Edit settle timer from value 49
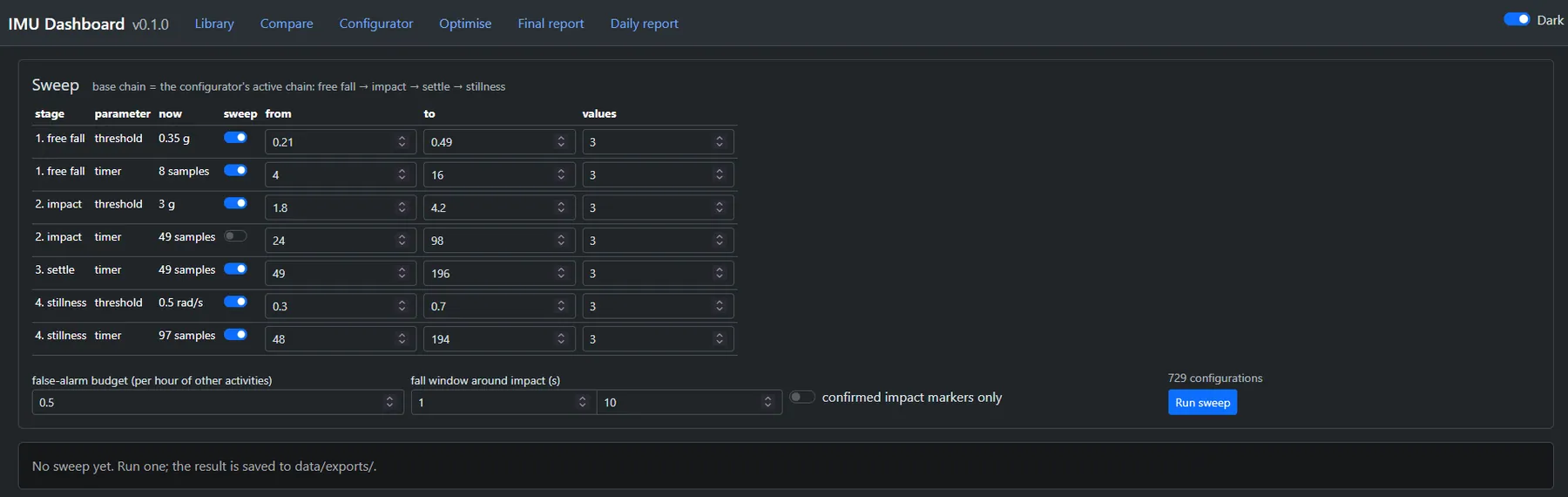Screen dimensions: 1568x497 point(339,273)
